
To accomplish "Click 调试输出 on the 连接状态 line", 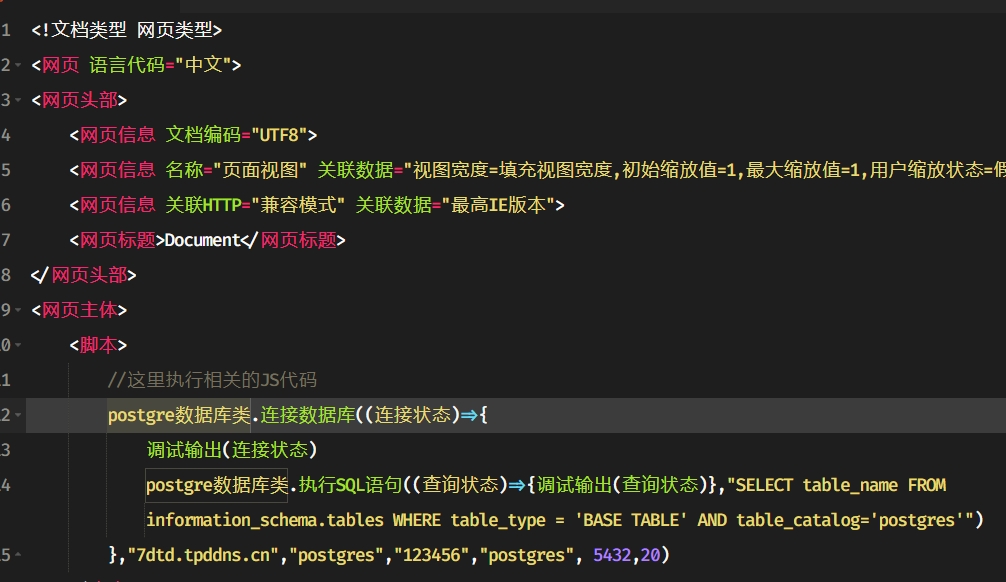I will pos(184,450).
